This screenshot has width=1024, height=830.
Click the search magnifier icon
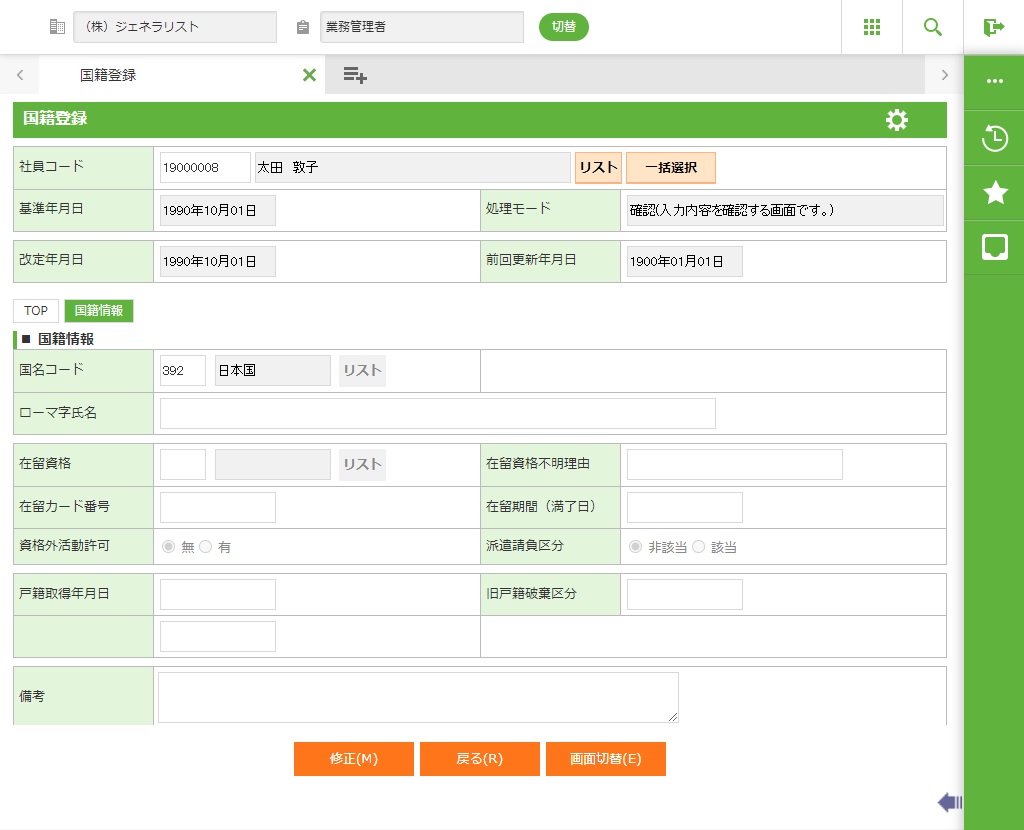point(933,27)
